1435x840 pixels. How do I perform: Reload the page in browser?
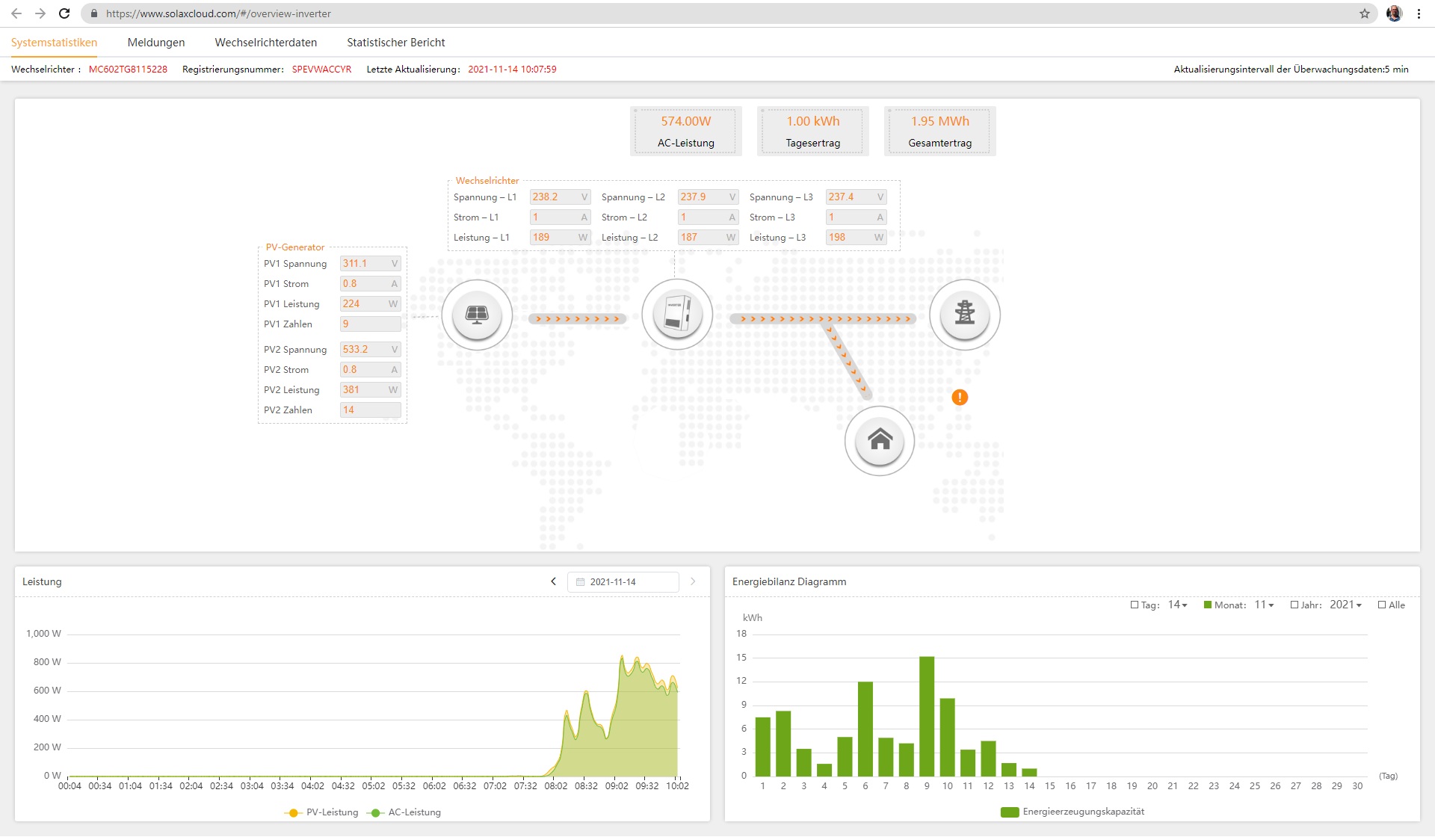(64, 13)
